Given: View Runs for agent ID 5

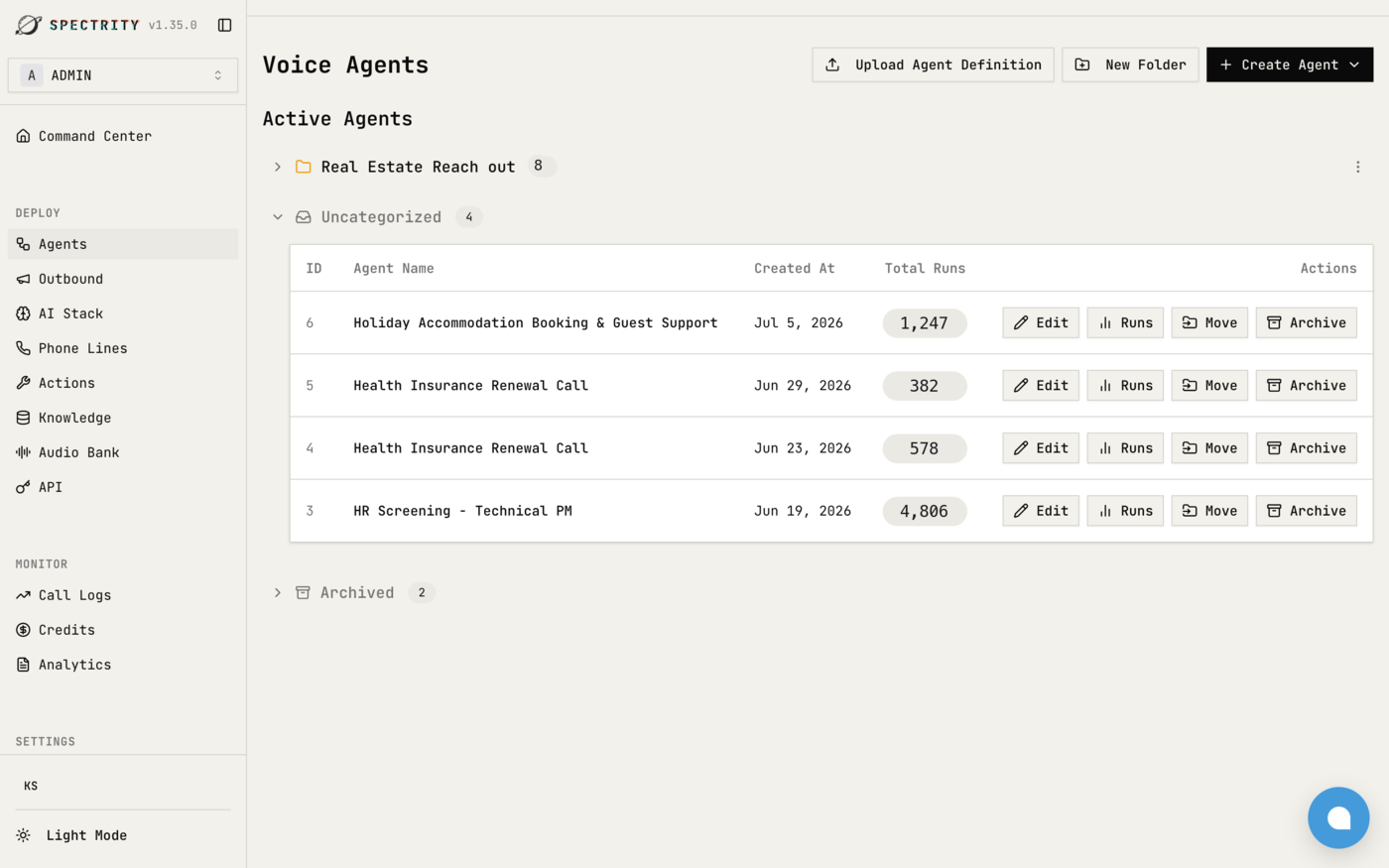Looking at the screenshot, I should (1125, 385).
